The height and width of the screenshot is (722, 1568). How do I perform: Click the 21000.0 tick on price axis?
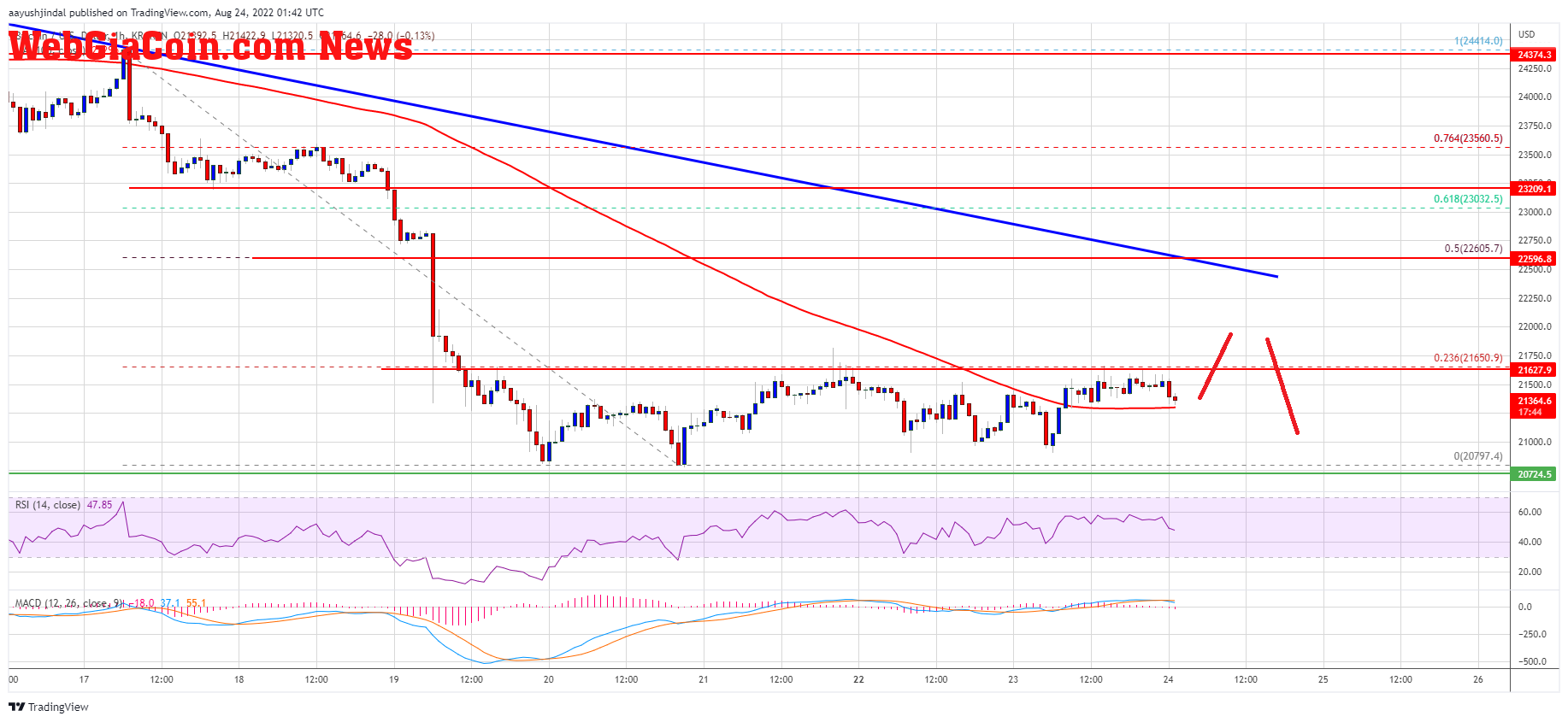pyautogui.click(x=1535, y=443)
